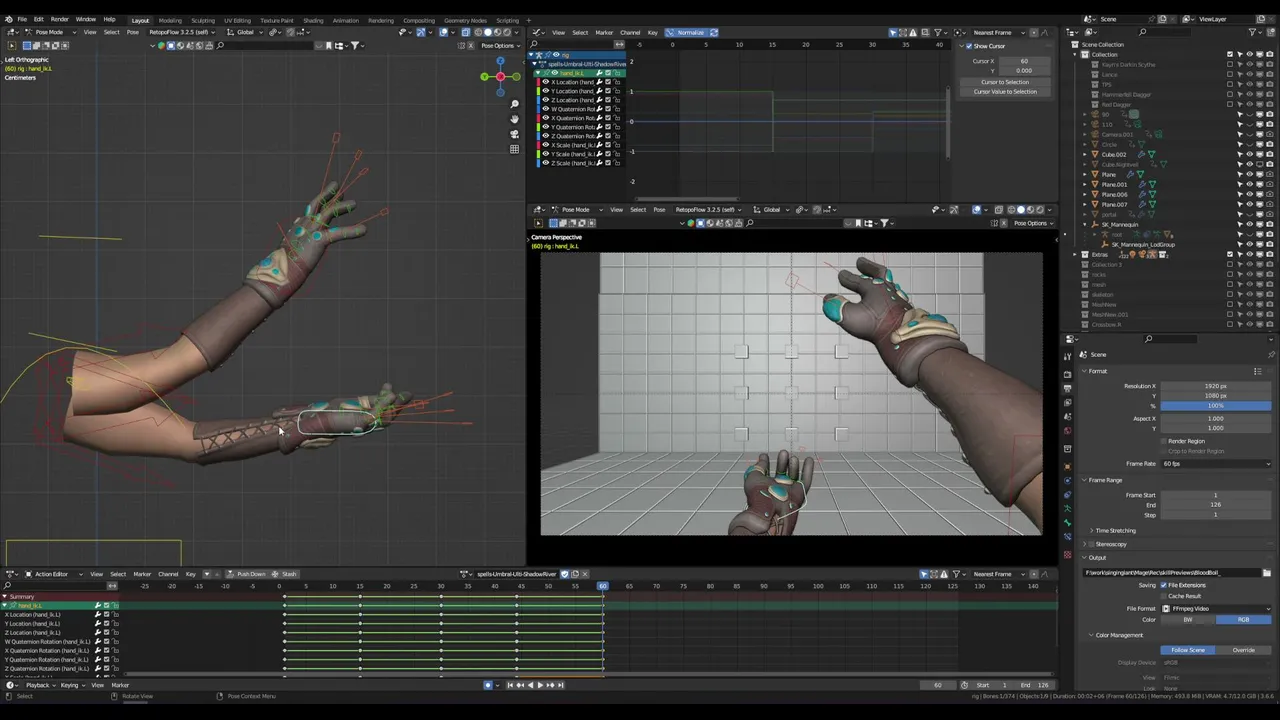
Task: Uncheck the Extras collection exclude checkbox
Action: pyautogui.click(x=1230, y=255)
